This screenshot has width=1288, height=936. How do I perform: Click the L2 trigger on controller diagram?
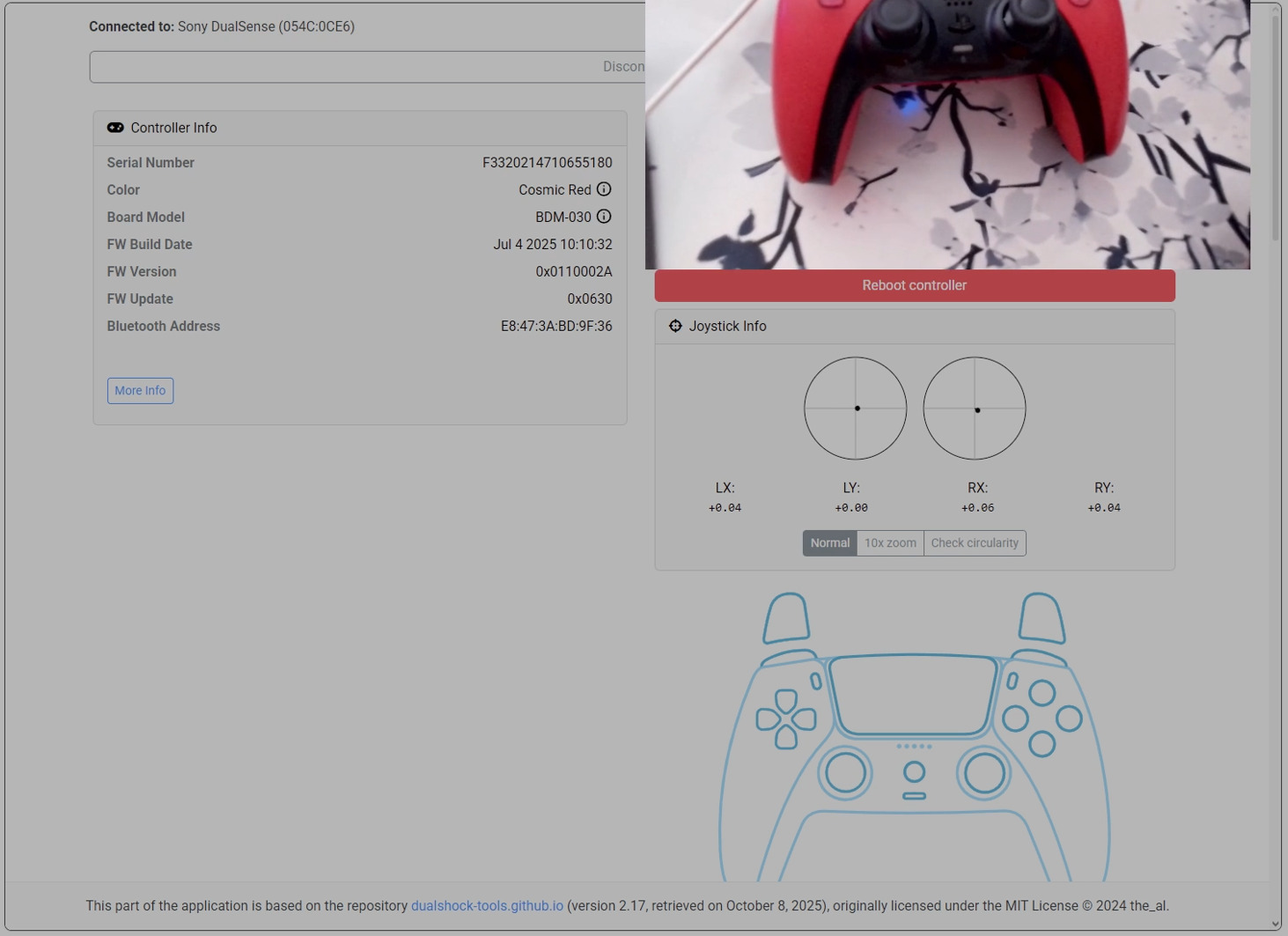(786, 617)
